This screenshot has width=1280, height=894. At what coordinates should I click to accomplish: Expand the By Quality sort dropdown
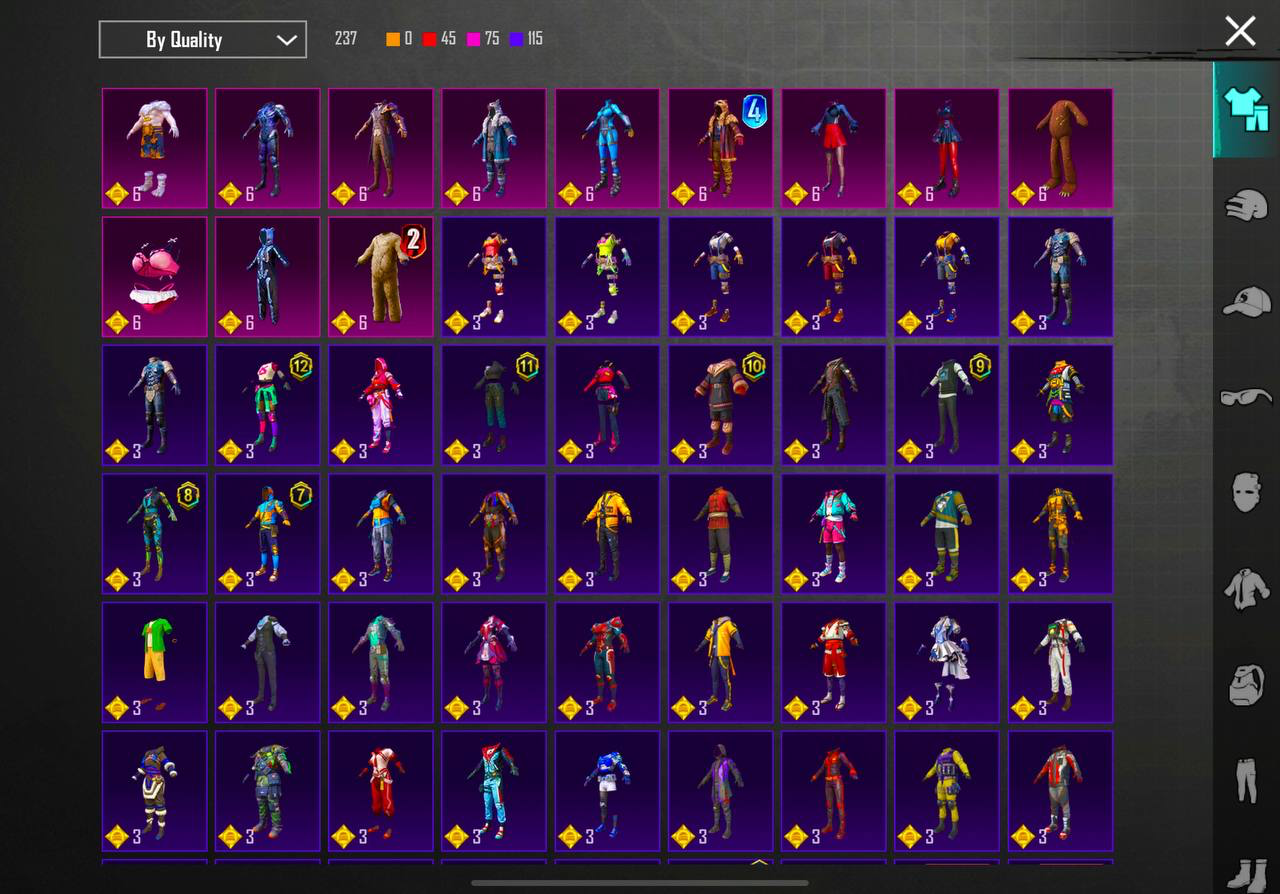(x=203, y=40)
